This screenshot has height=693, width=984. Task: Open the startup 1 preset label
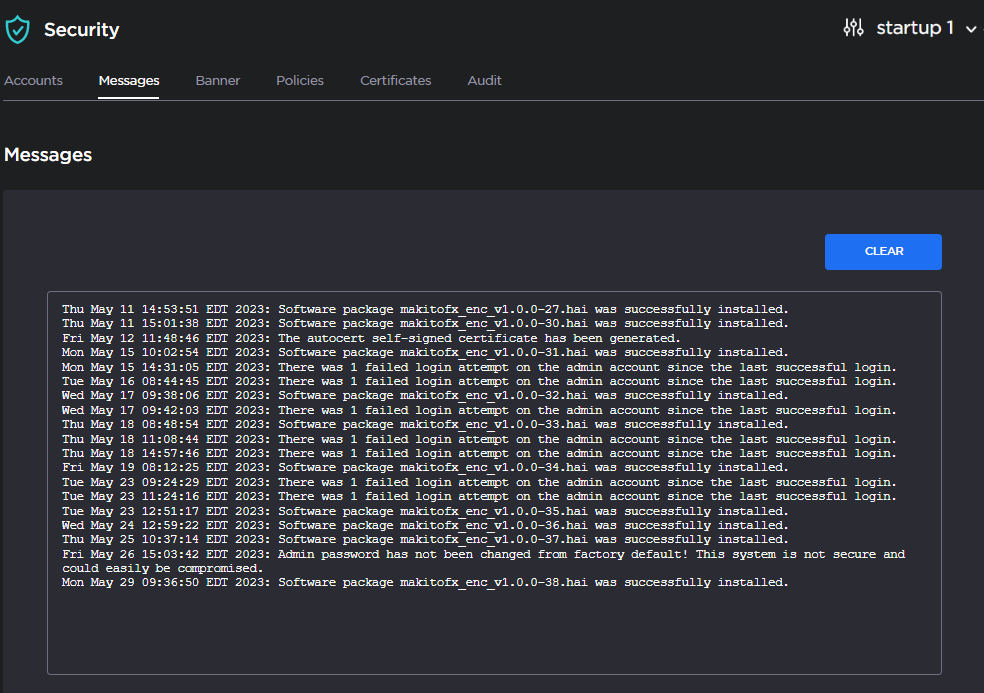click(914, 28)
